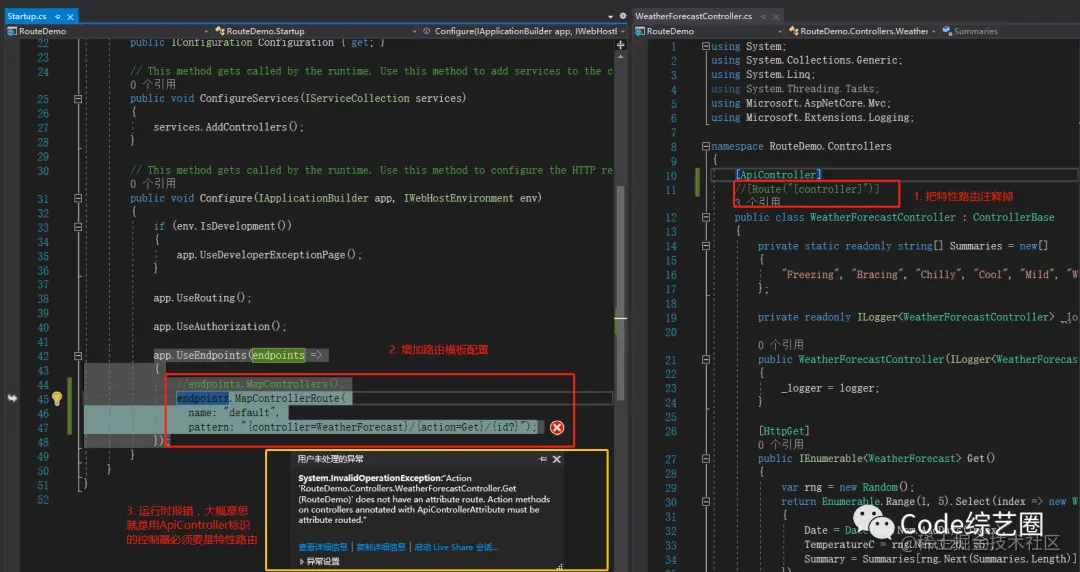Viewport: 1080px width, 572px height.
Task: Close the unhandled exception popup
Action: coord(557,459)
